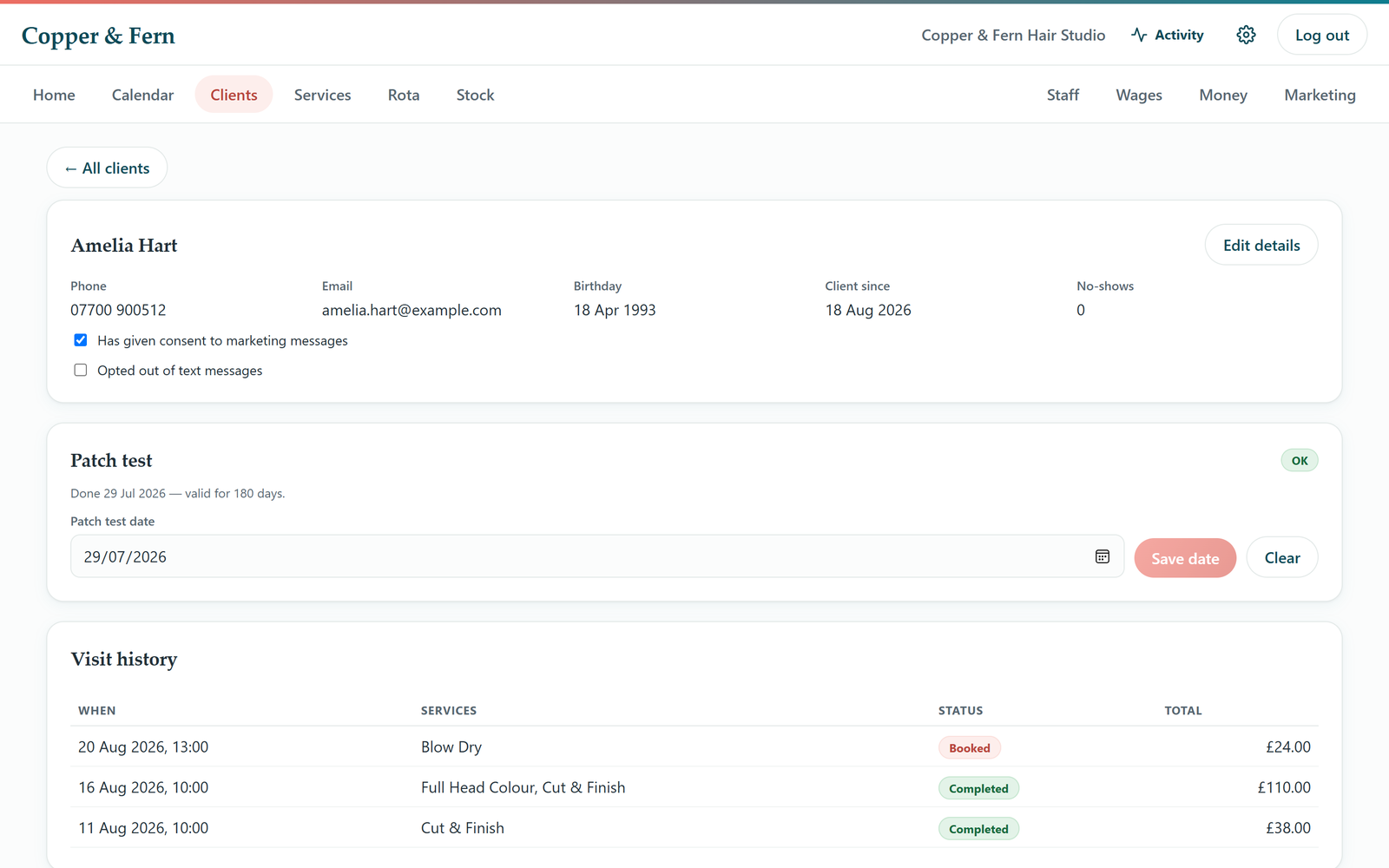Toggle marketing messages consent checkbox
The image size is (1389, 868).
tap(81, 340)
